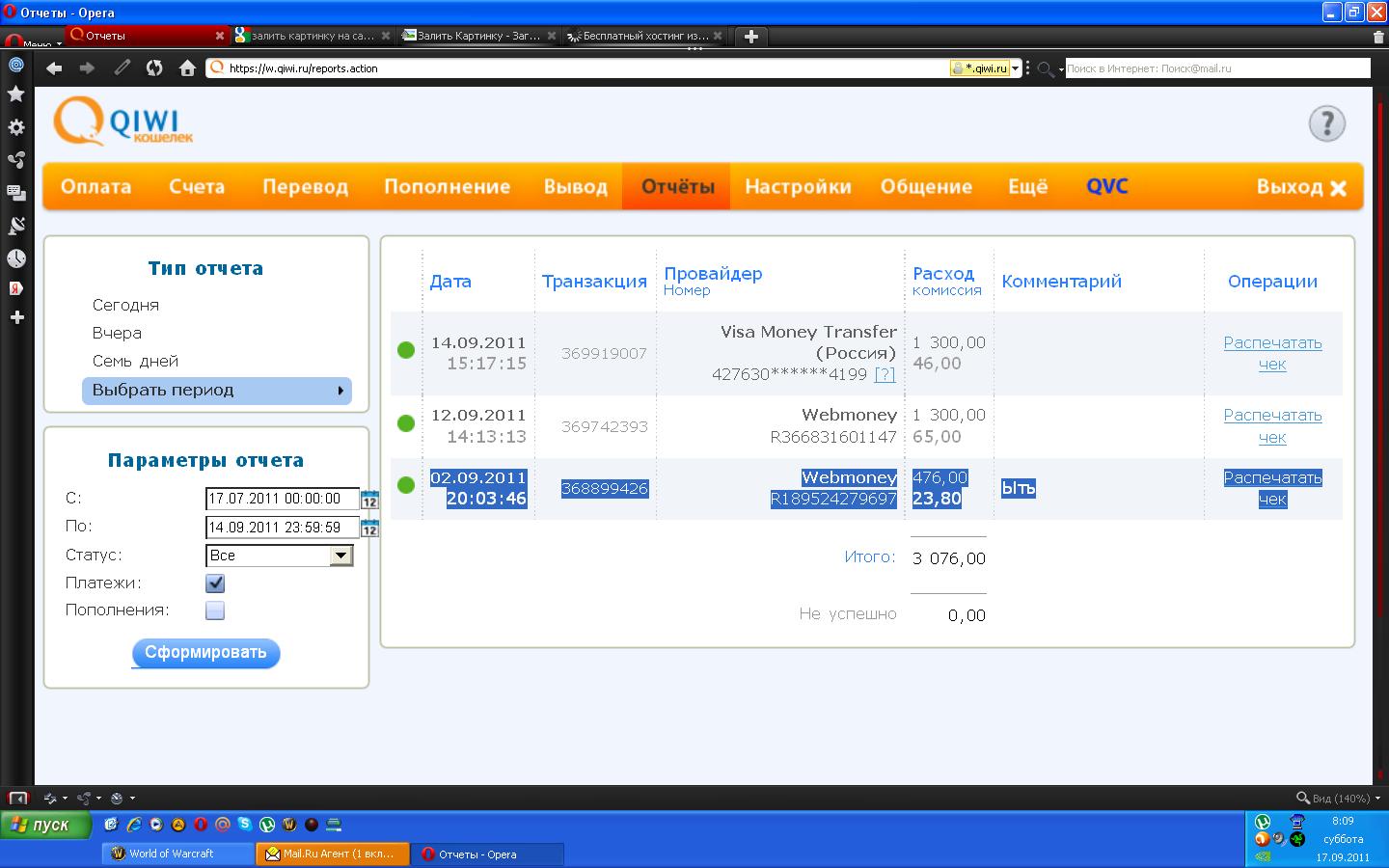Reload the page with the refresh icon
The width and height of the screenshot is (1389, 868).
154,68
